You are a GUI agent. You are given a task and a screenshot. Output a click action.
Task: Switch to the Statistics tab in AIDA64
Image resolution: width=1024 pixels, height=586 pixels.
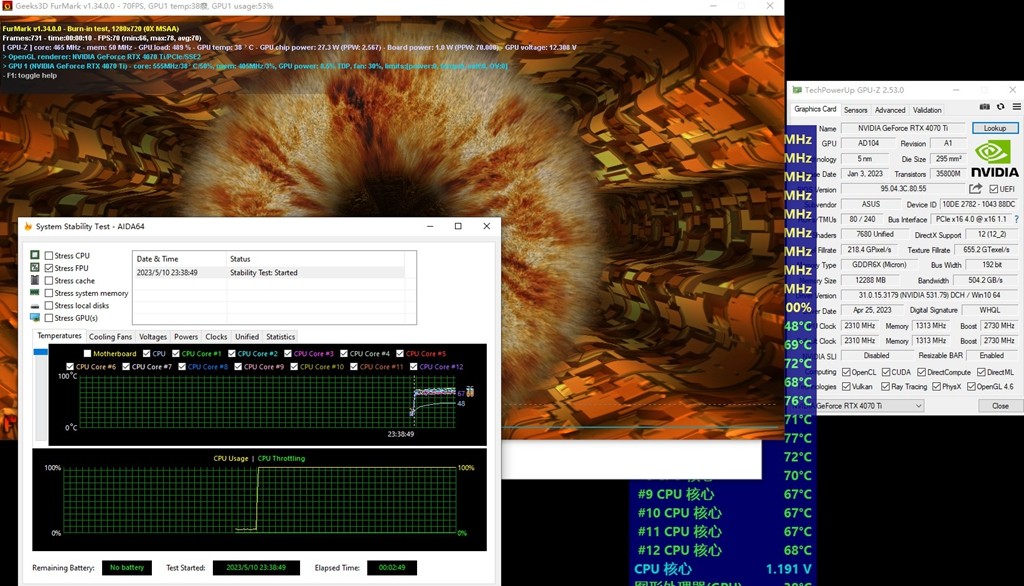click(280, 337)
